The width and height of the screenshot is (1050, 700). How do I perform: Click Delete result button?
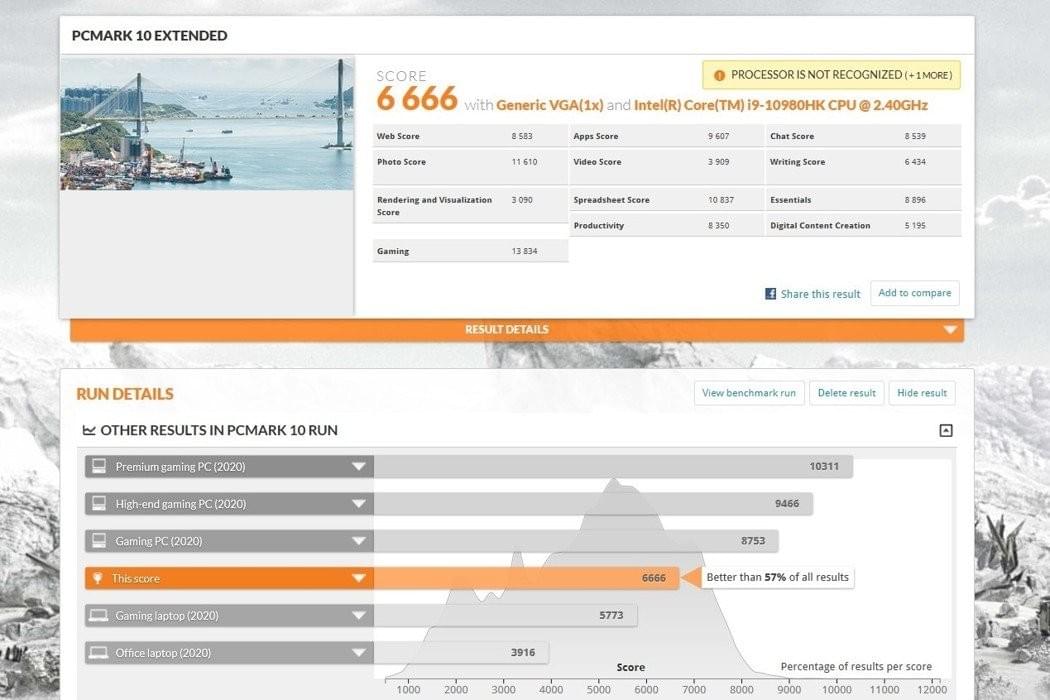[x=846, y=393]
